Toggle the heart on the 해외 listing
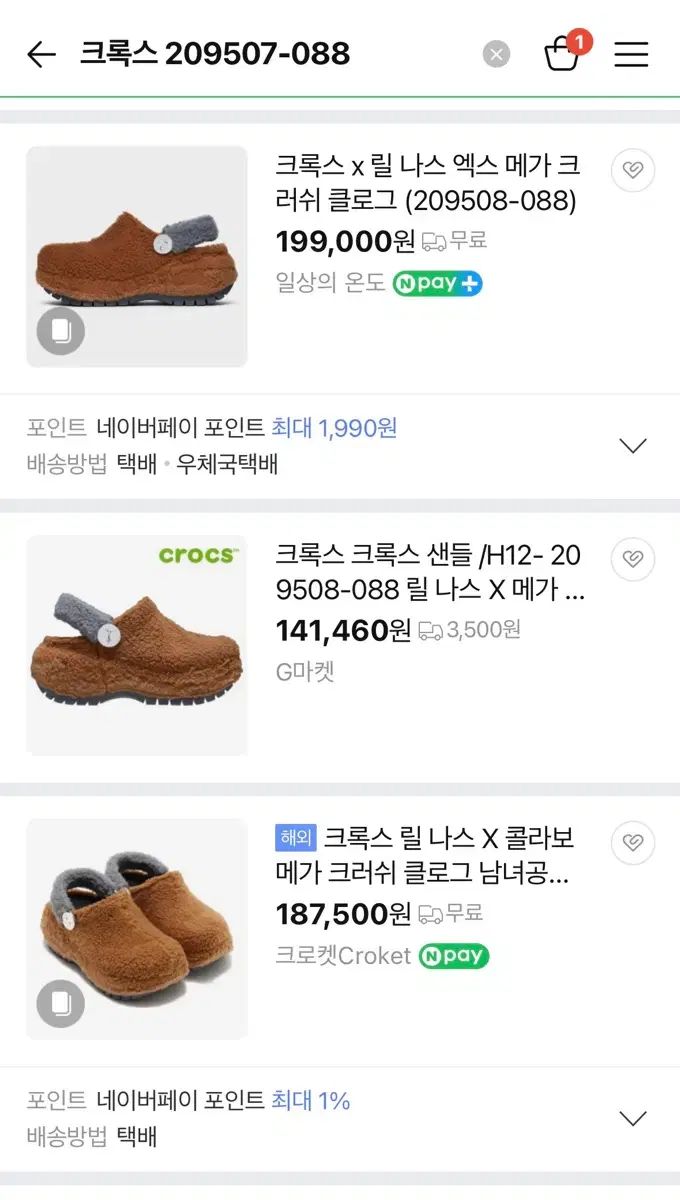This screenshot has height=1200, width=680. (632, 843)
